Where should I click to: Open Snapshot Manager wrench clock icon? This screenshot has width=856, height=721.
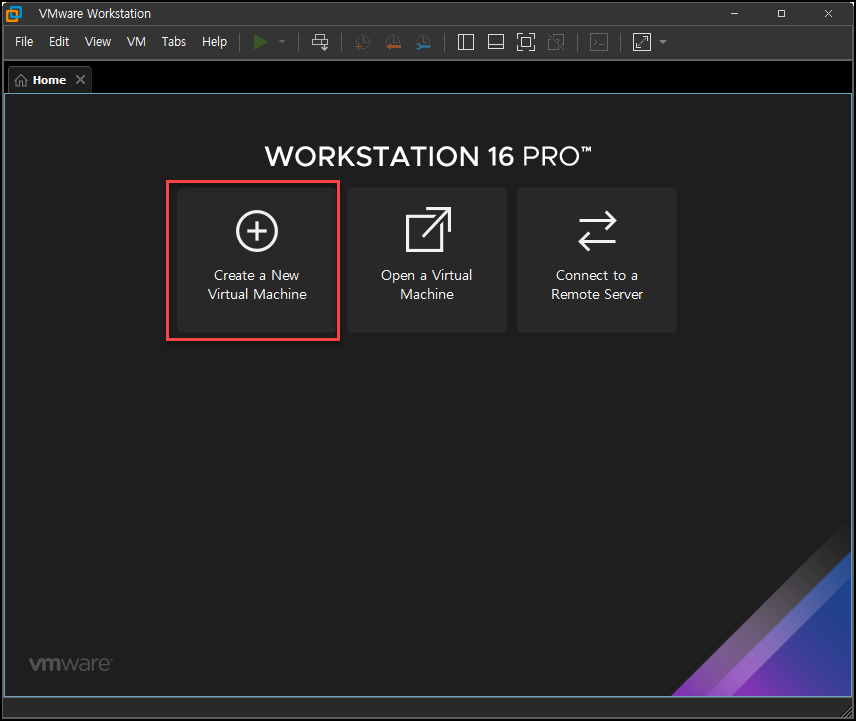click(423, 42)
